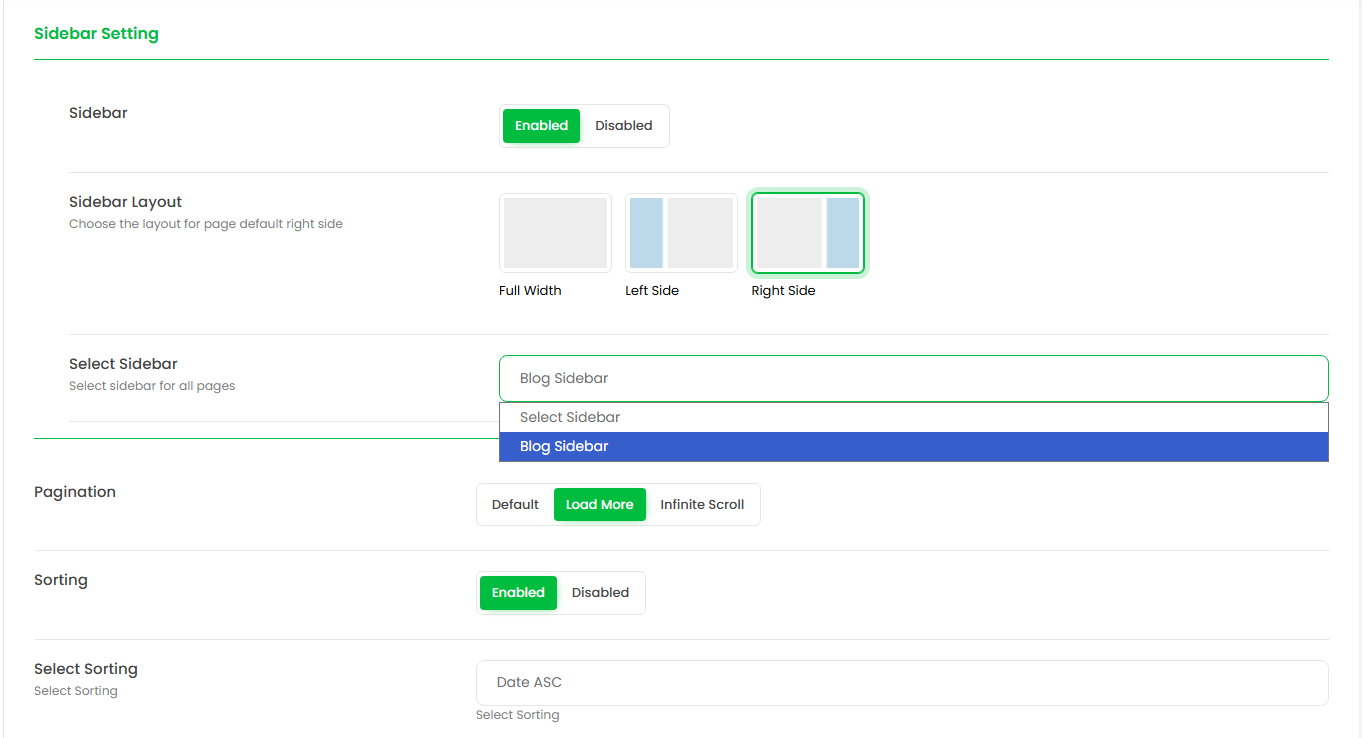Choose "Select Sidebar" placeholder option in list

[x=913, y=418]
